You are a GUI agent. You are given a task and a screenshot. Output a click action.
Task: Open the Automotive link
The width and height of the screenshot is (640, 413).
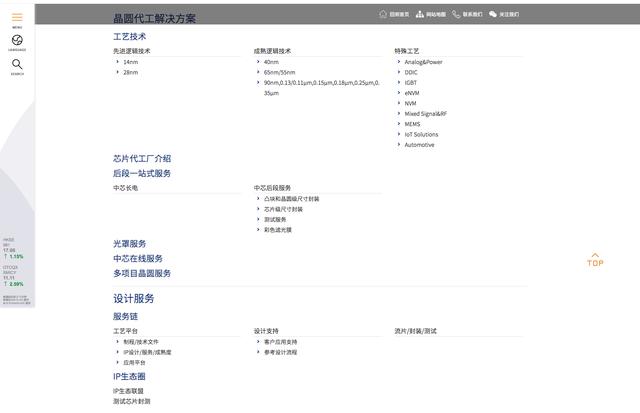419,144
